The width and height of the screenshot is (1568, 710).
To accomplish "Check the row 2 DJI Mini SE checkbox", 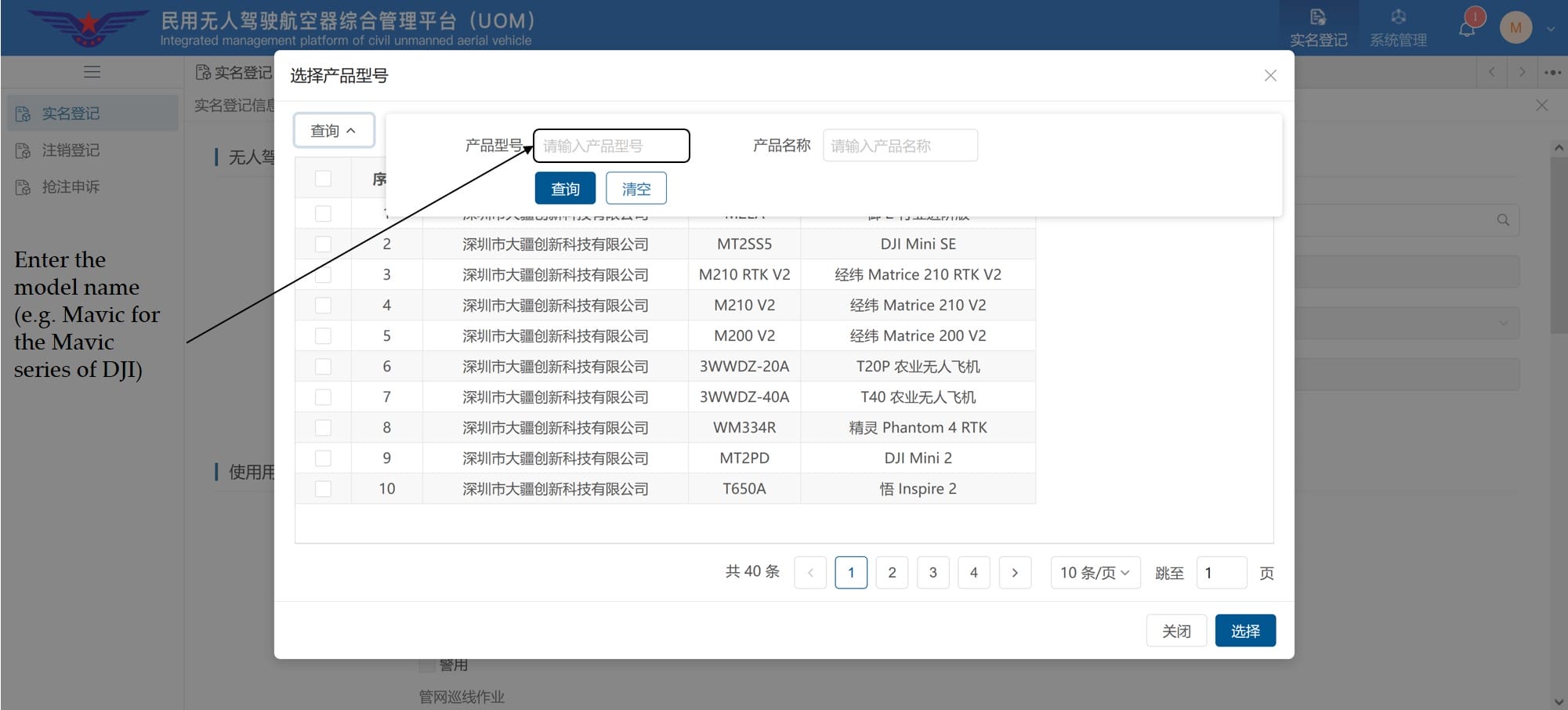I will click(323, 245).
